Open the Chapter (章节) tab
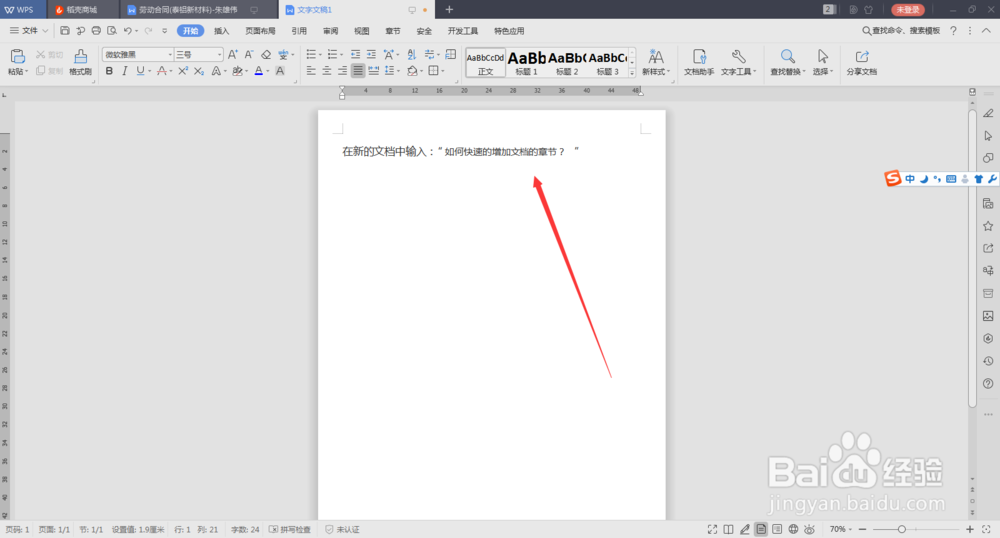1000x538 pixels. (x=393, y=31)
